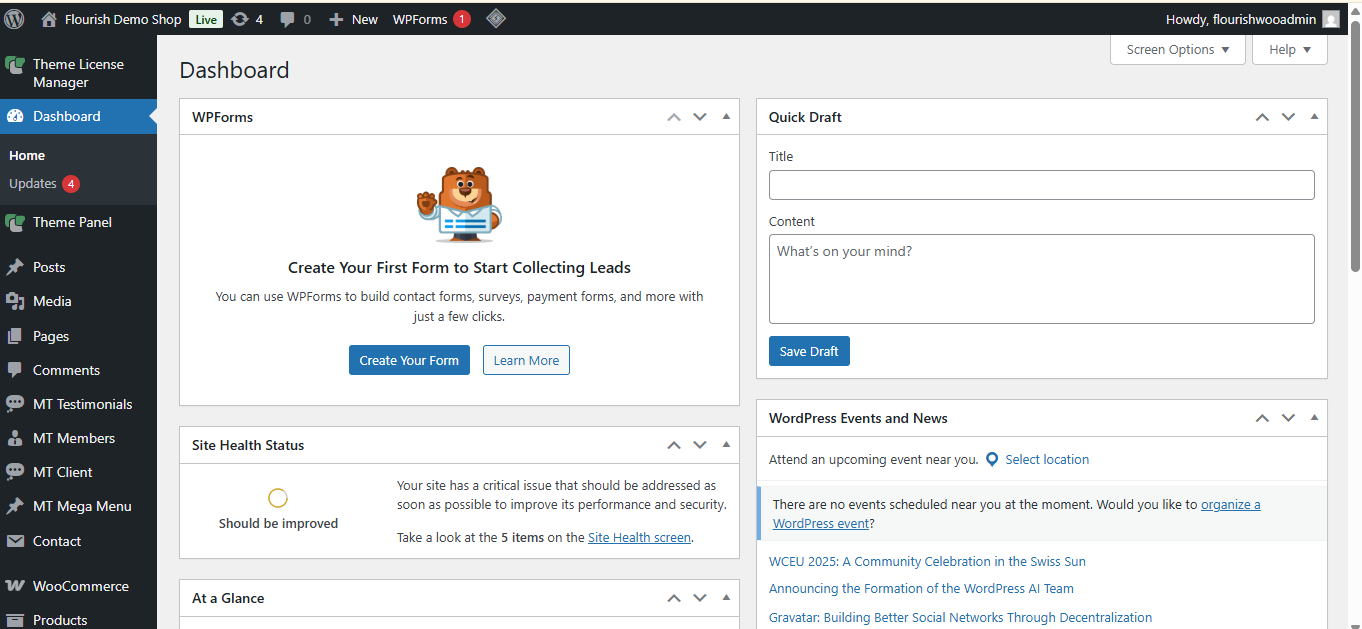Collapse the At a Glance panel
The width and height of the screenshot is (1362, 629).
pos(726,598)
